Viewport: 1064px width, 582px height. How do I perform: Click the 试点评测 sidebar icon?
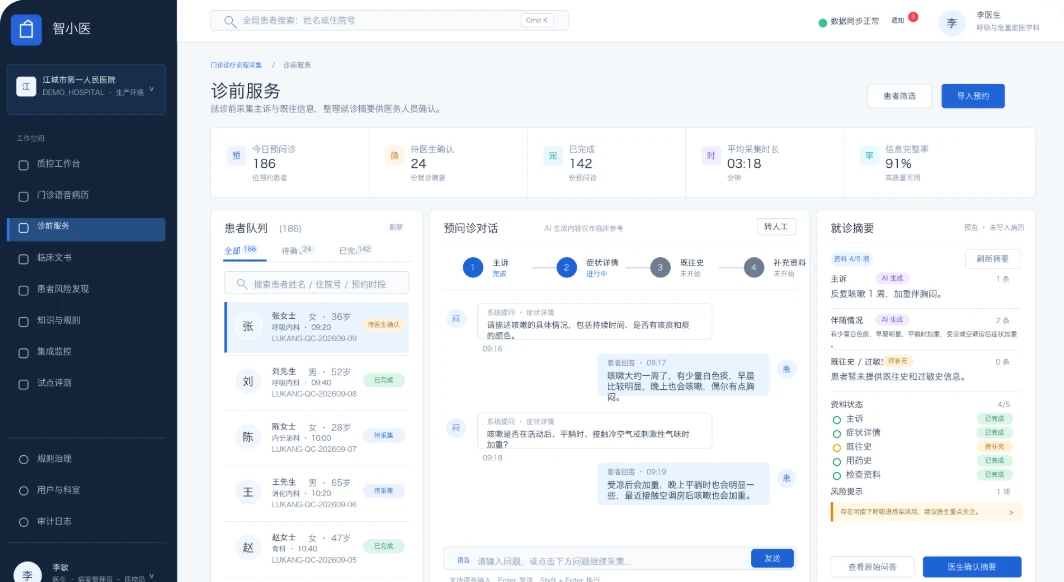click(x=23, y=384)
